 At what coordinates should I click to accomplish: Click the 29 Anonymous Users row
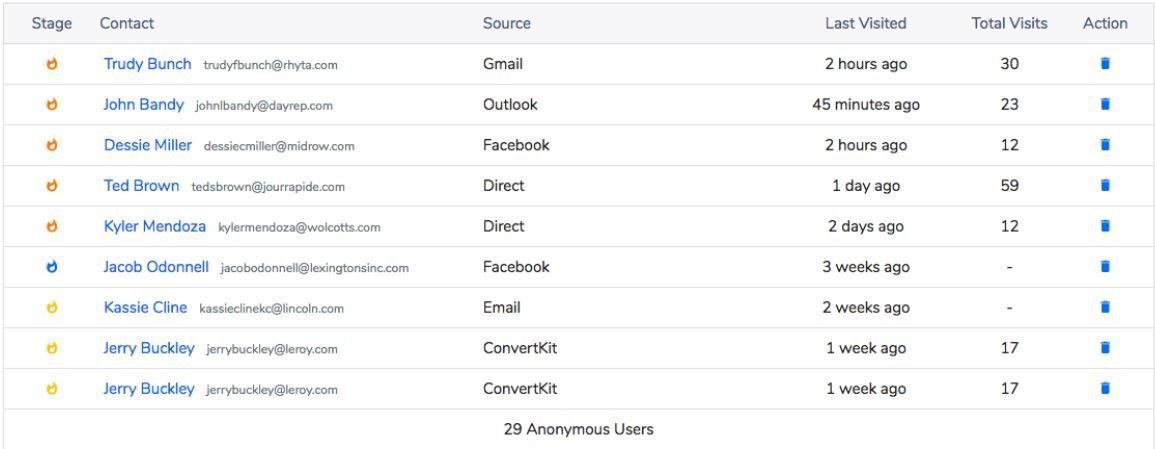coord(578,429)
